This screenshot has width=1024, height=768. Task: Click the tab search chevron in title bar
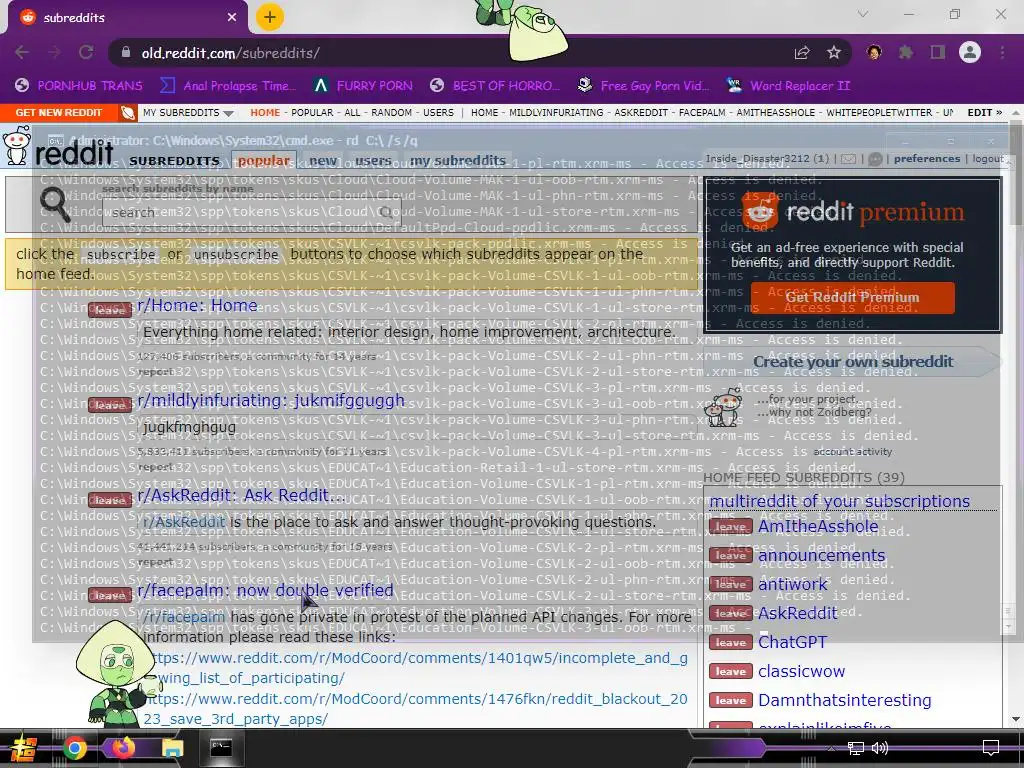[x=863, y=14]
